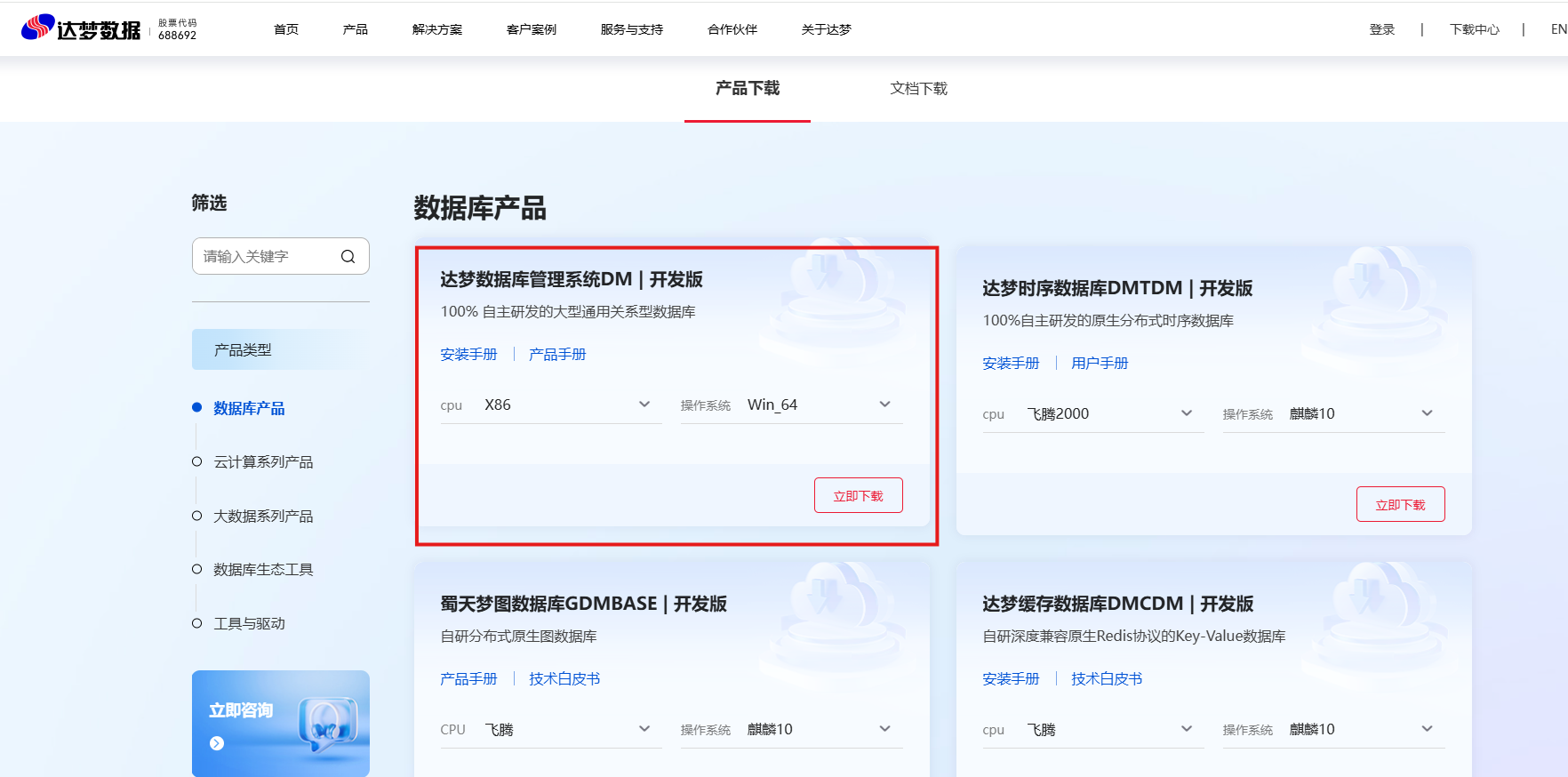Open 技术白皮书 link on GDMBASE card
This screenshot has height=777, width=1568.
pos(564,679)
